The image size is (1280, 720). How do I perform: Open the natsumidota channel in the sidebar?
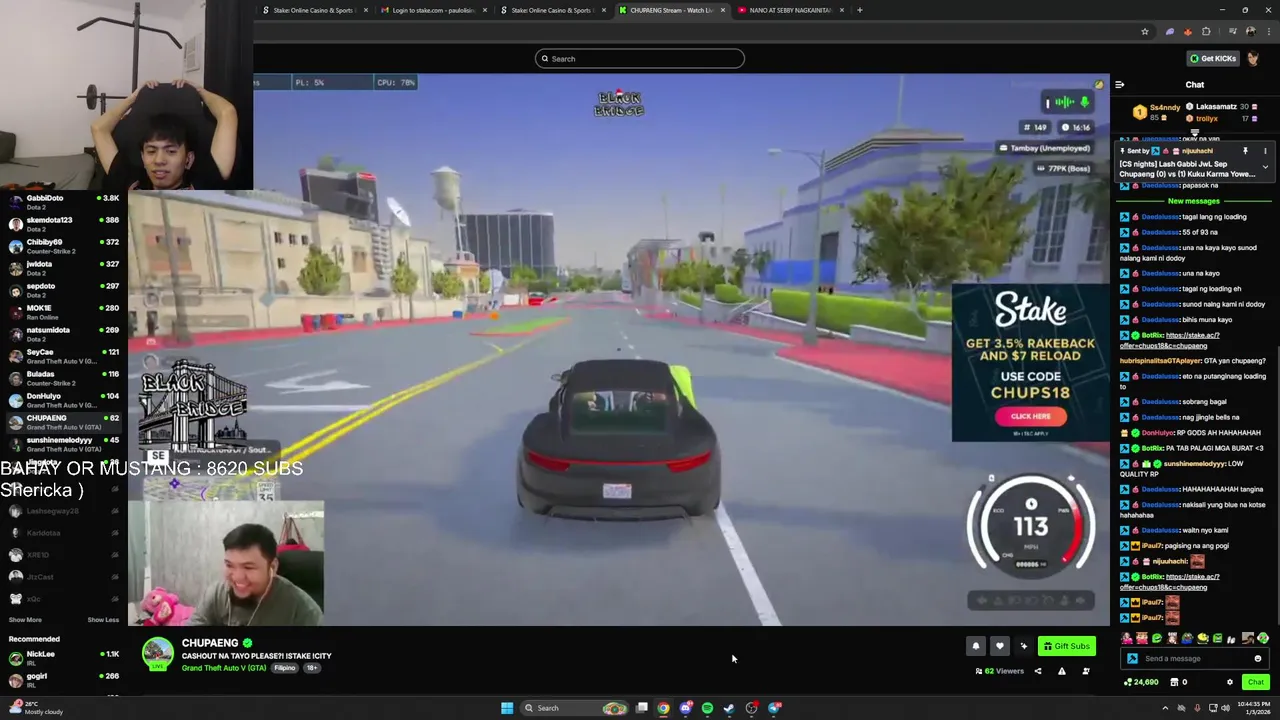click(63, 334)
